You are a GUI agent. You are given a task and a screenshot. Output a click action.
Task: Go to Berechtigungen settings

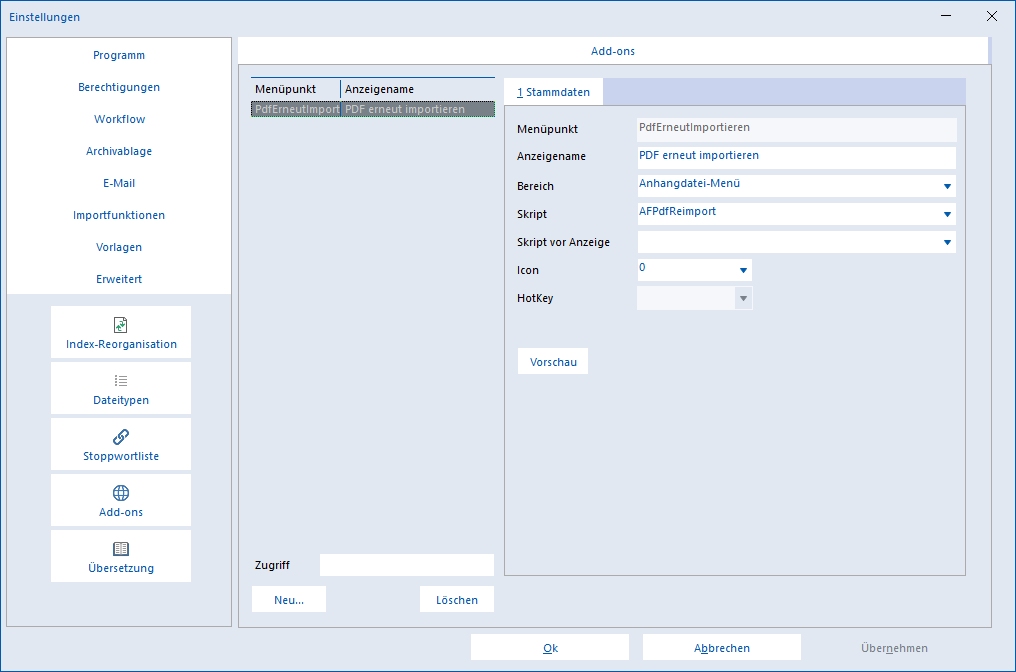(x=119, y=87)
